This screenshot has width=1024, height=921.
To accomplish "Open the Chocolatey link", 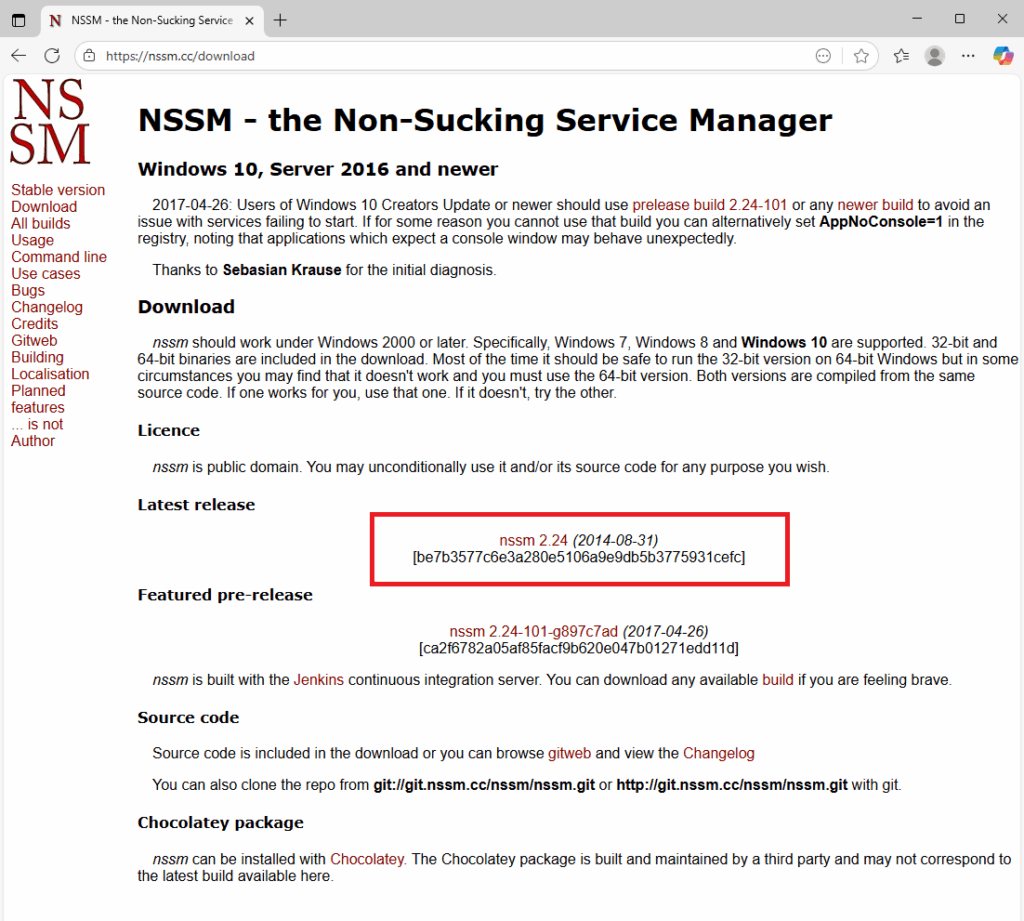I will point(367,859).
